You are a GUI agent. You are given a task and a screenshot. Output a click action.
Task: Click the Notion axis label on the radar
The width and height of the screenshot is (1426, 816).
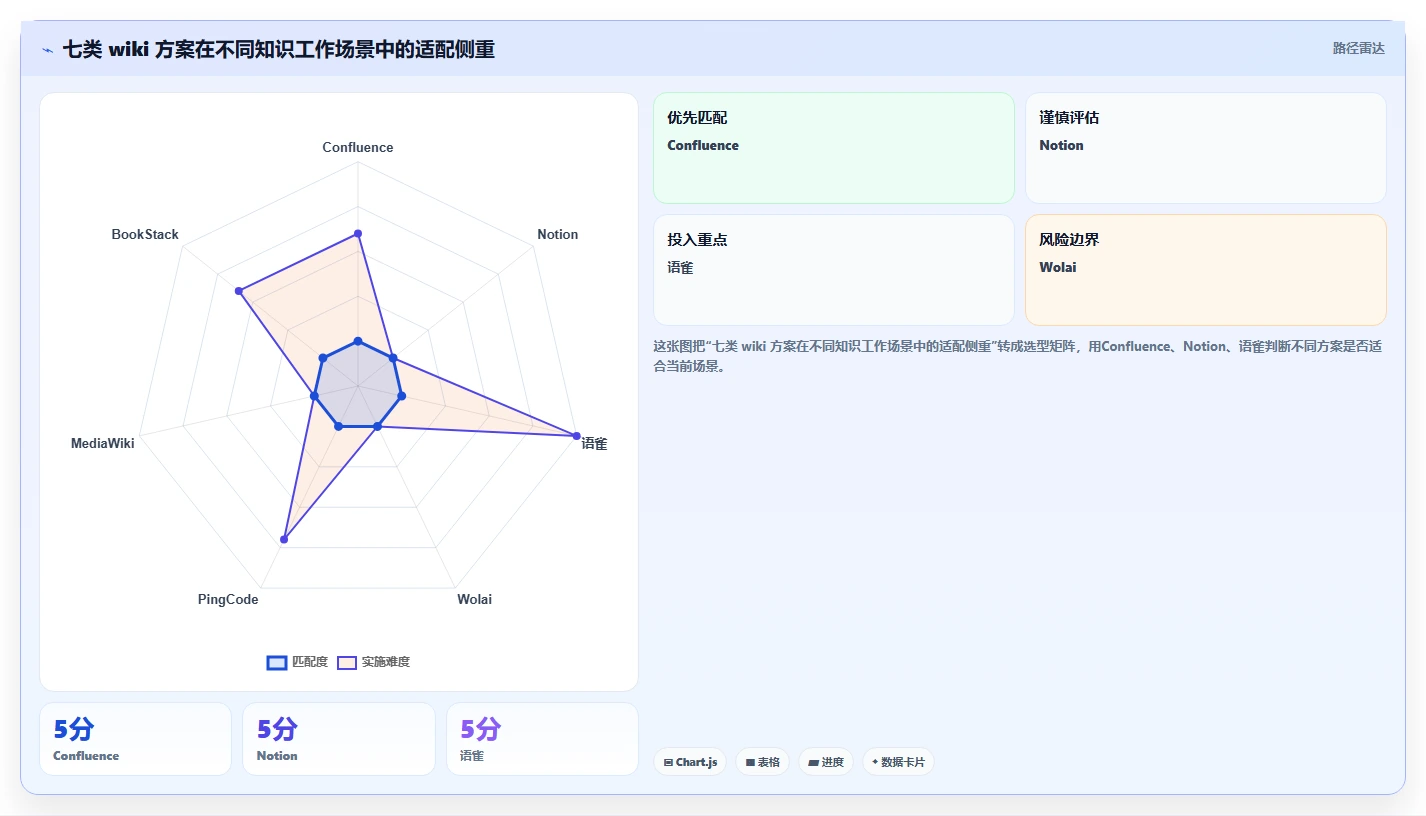coord(557,234)
